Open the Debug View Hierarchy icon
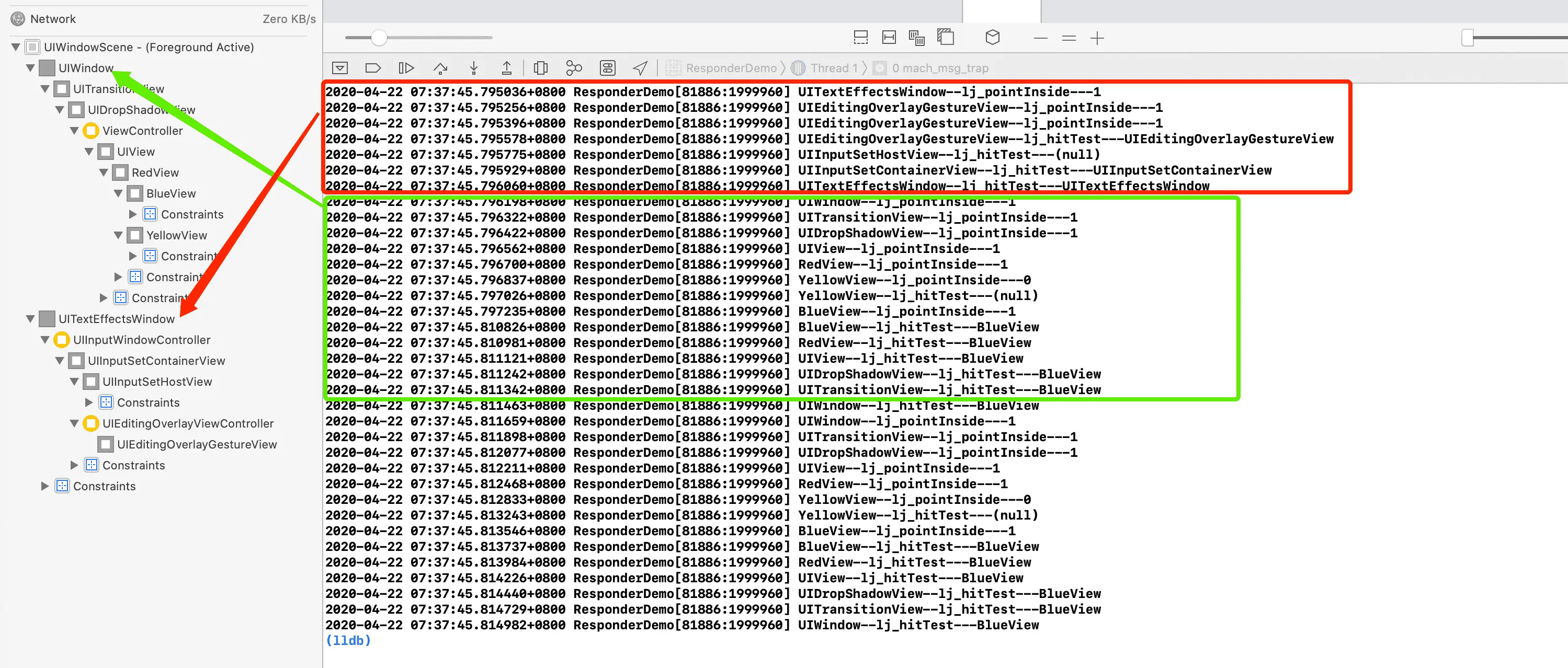 tap(540, 68)
